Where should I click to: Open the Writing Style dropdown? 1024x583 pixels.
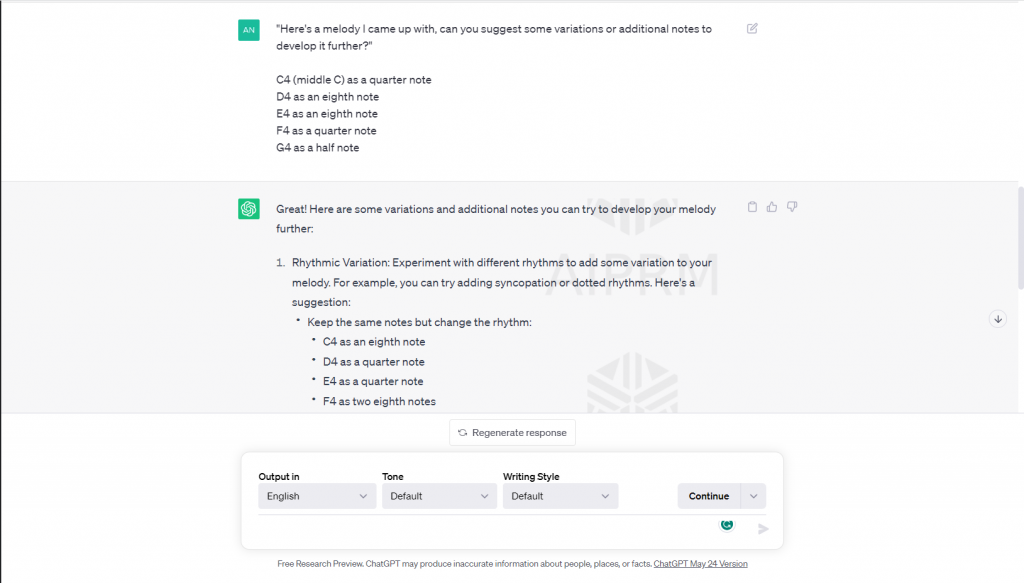560,496
